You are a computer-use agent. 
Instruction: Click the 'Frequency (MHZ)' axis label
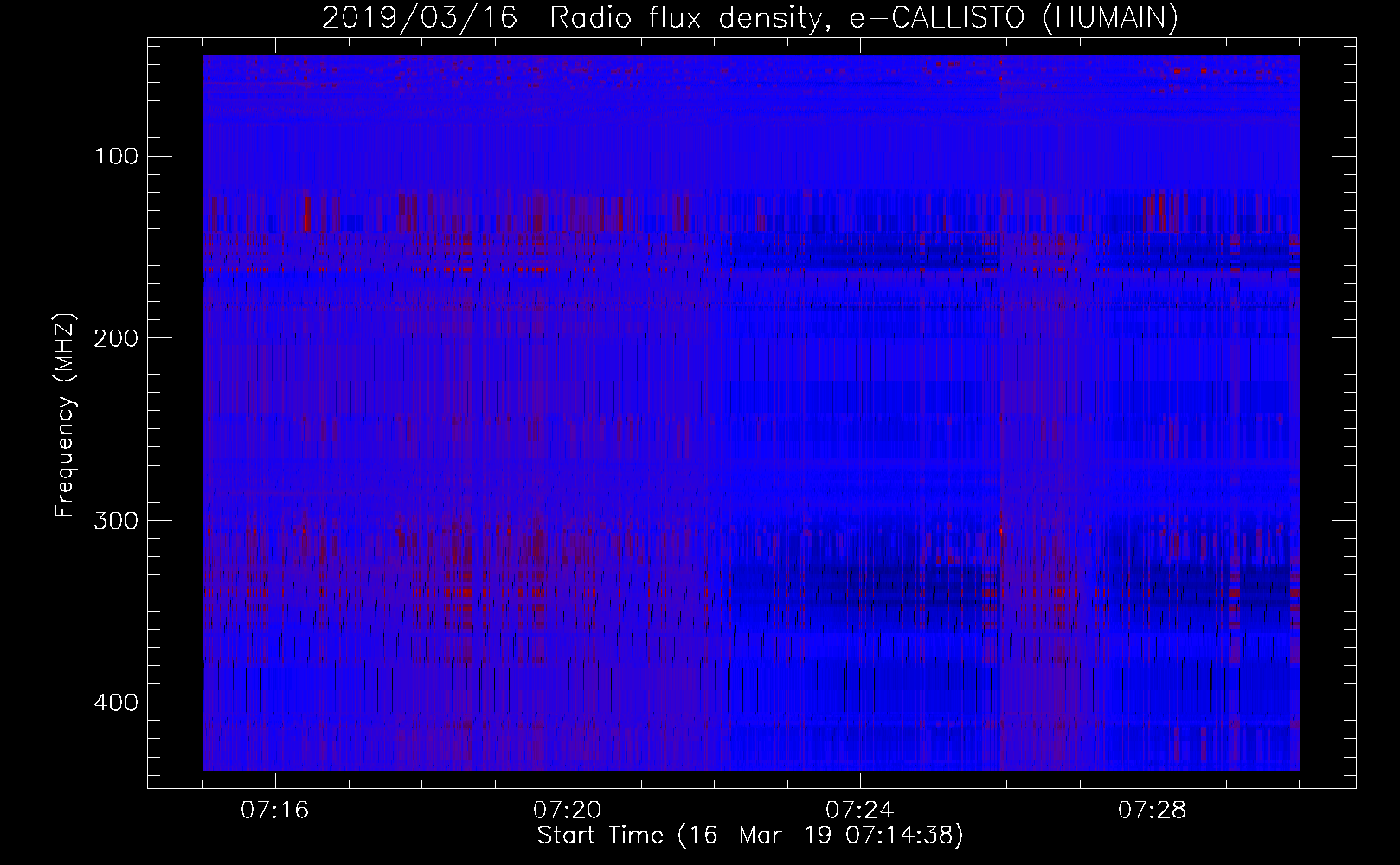(65, 416)
